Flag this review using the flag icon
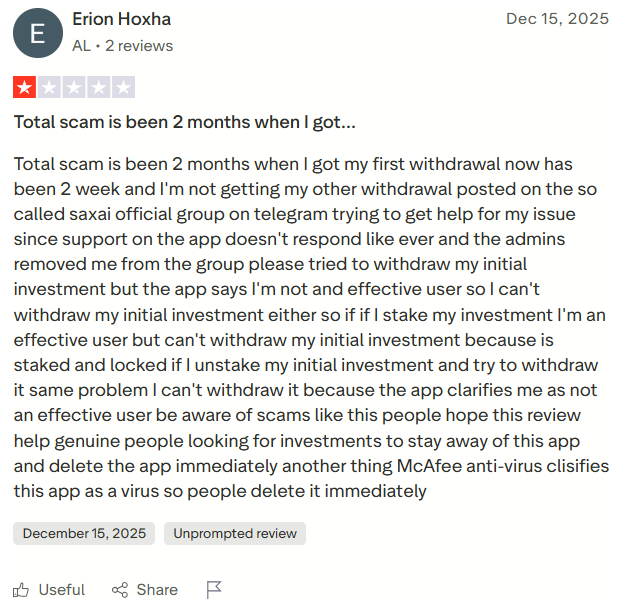Image resolution: width=636 pixels, height=605 pixels. 213,589
